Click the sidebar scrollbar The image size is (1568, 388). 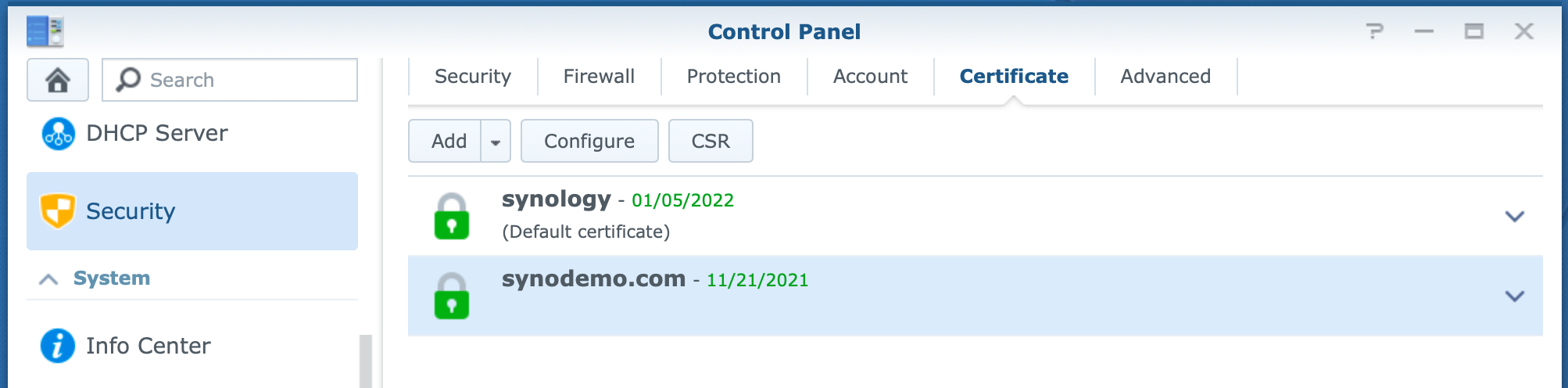pos(366,361)
